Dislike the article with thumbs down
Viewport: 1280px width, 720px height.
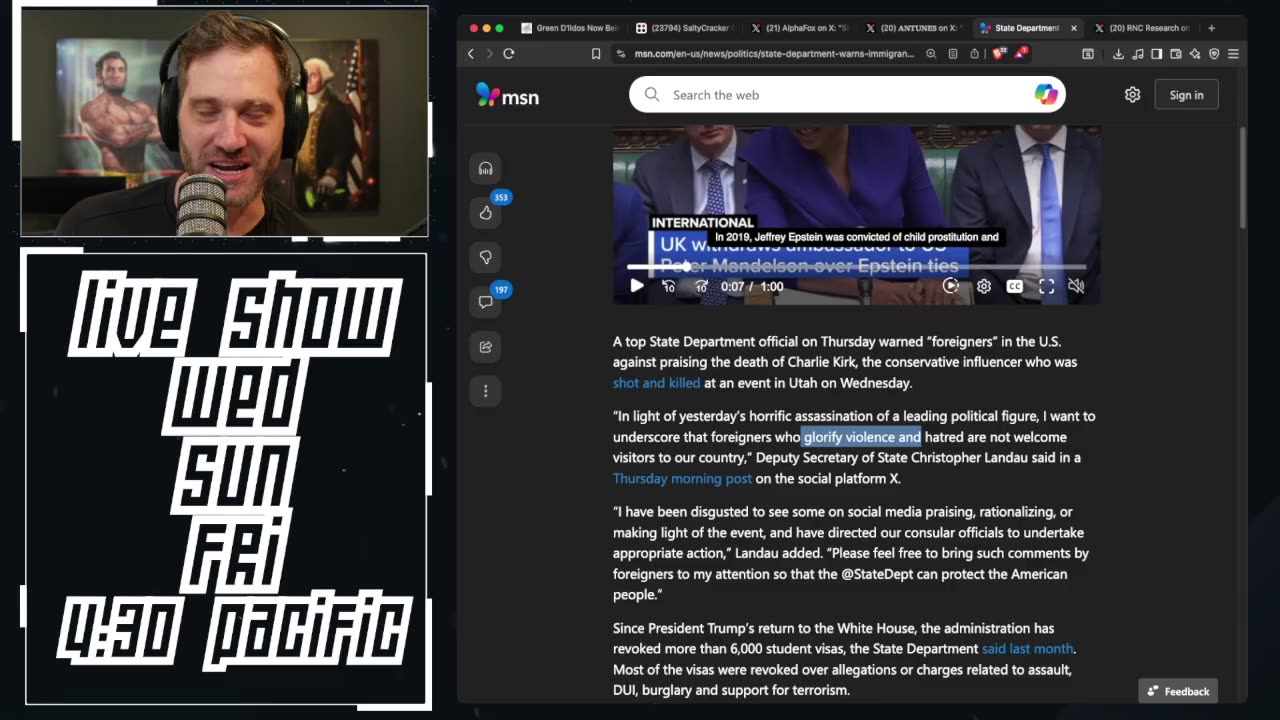click(485, 257)
